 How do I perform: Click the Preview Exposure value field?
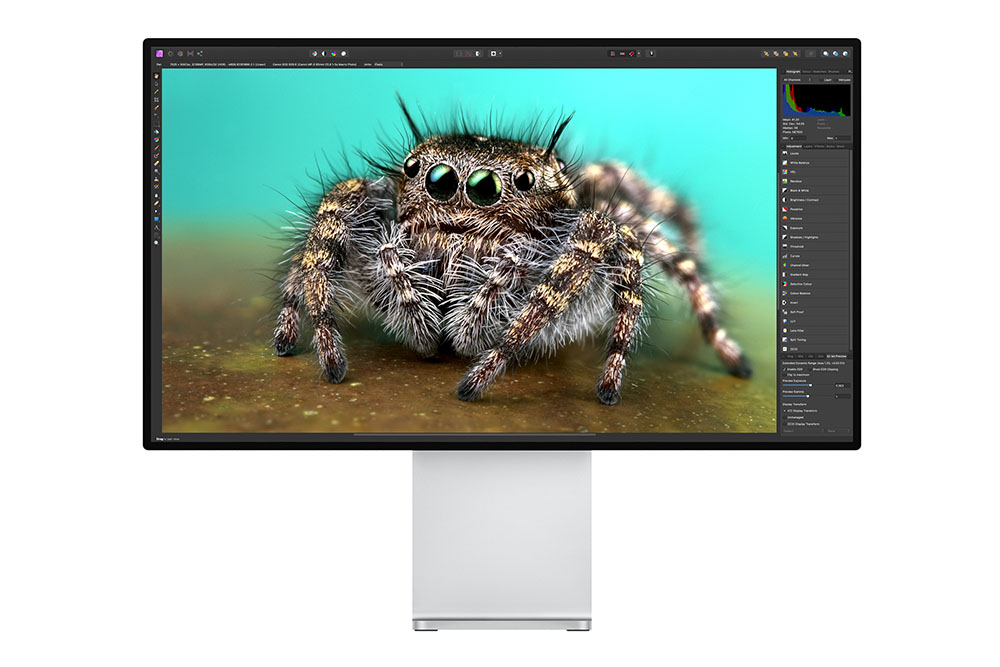point(841,386)
